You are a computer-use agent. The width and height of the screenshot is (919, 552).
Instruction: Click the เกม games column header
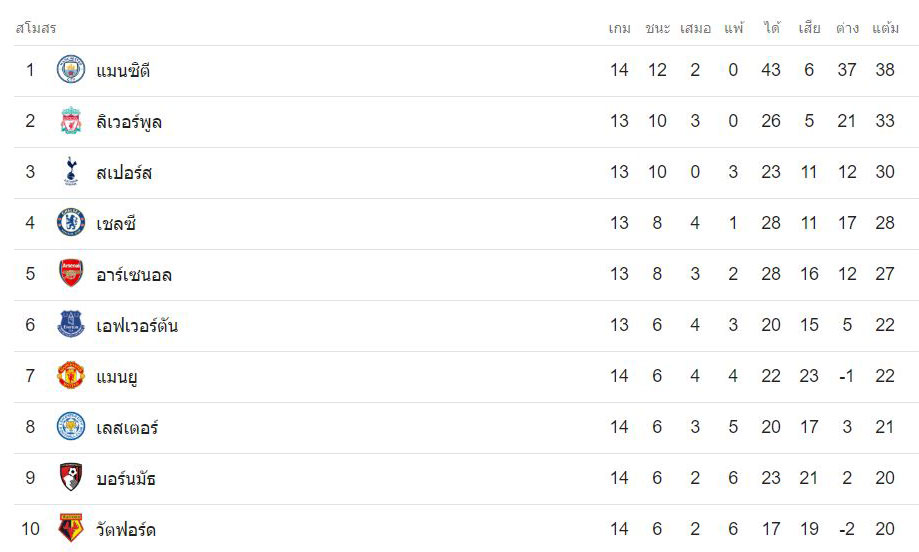(x=620, y=28)
